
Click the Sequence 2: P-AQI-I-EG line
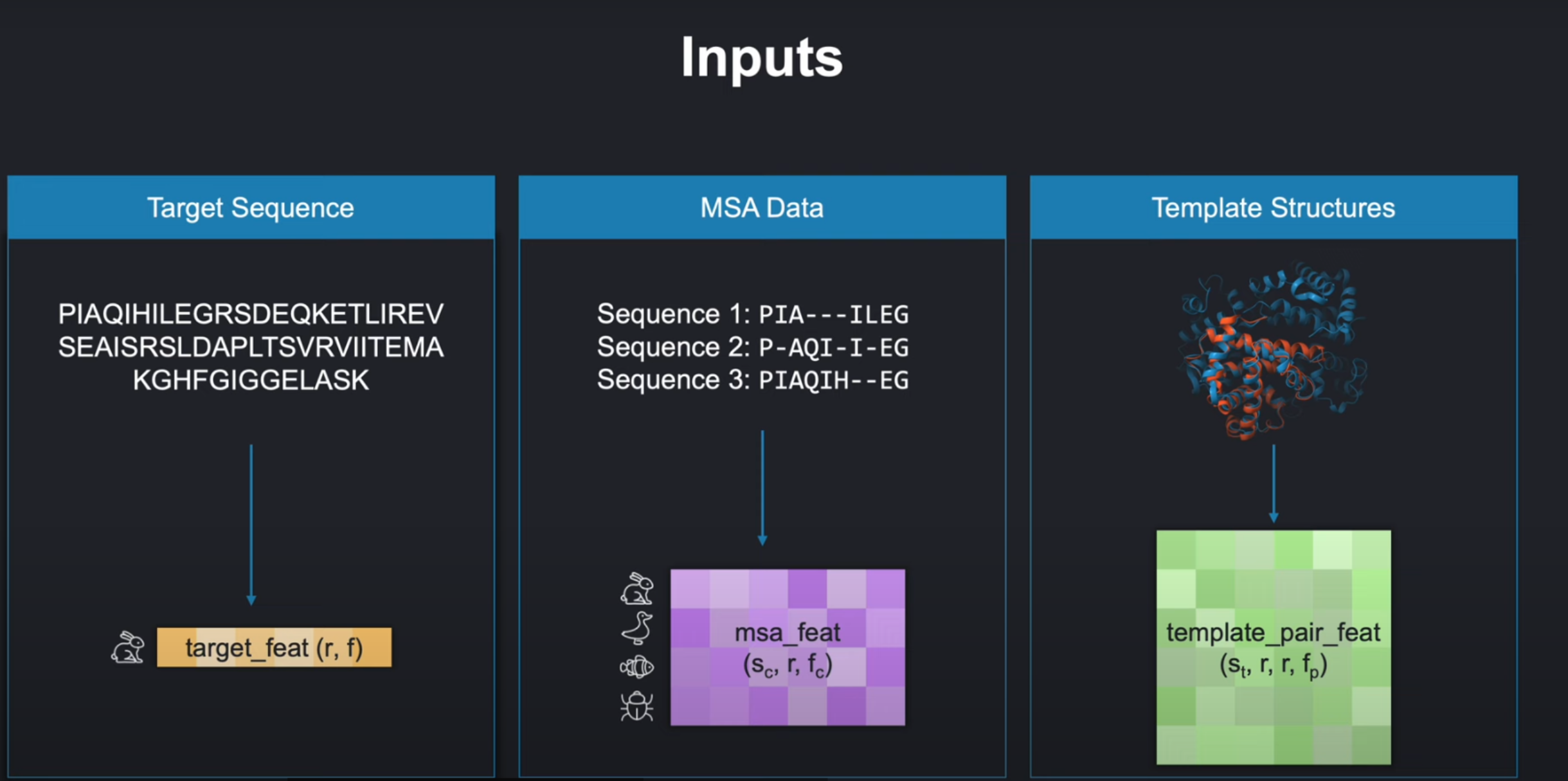[752, 347]
